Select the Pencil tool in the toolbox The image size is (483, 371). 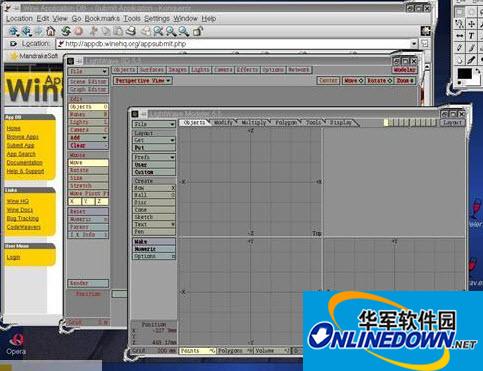click(x=459, y=48)
